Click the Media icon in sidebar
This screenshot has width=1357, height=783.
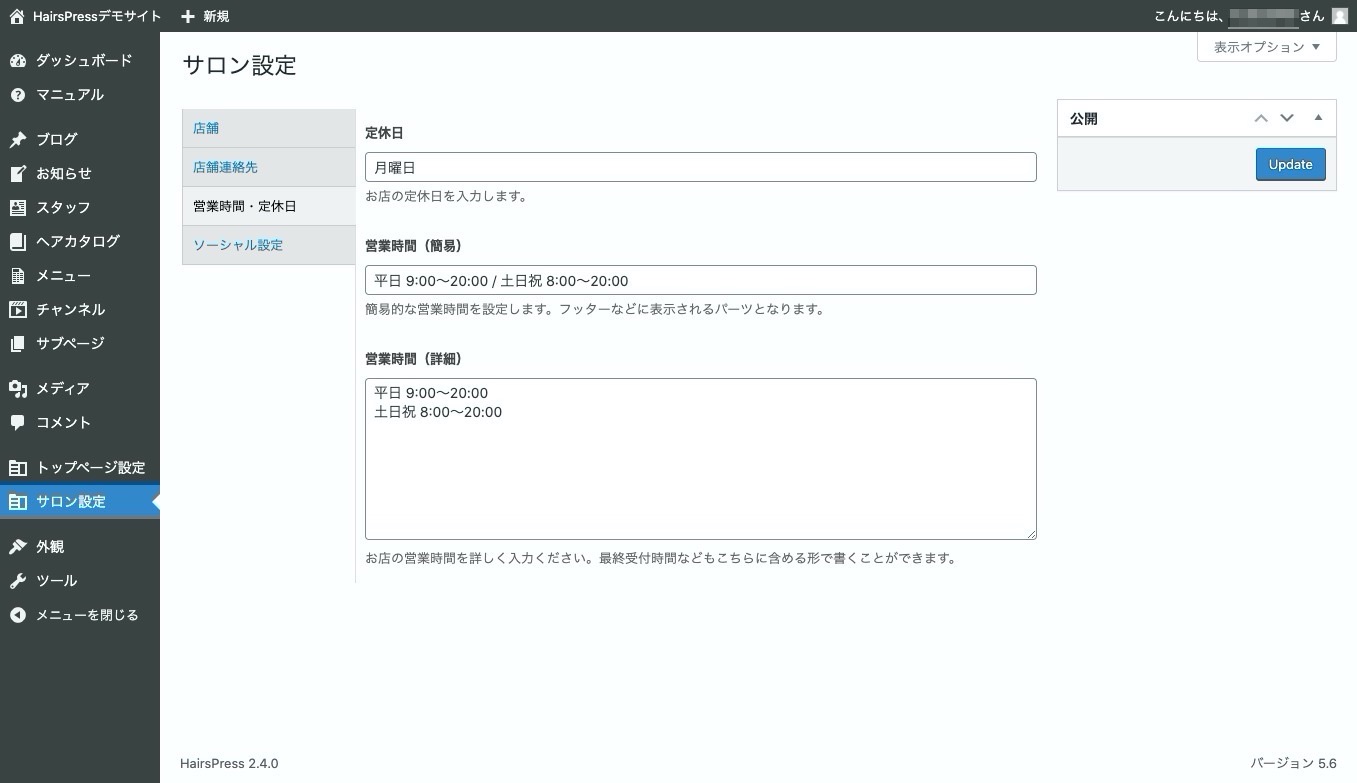(17, 389)
